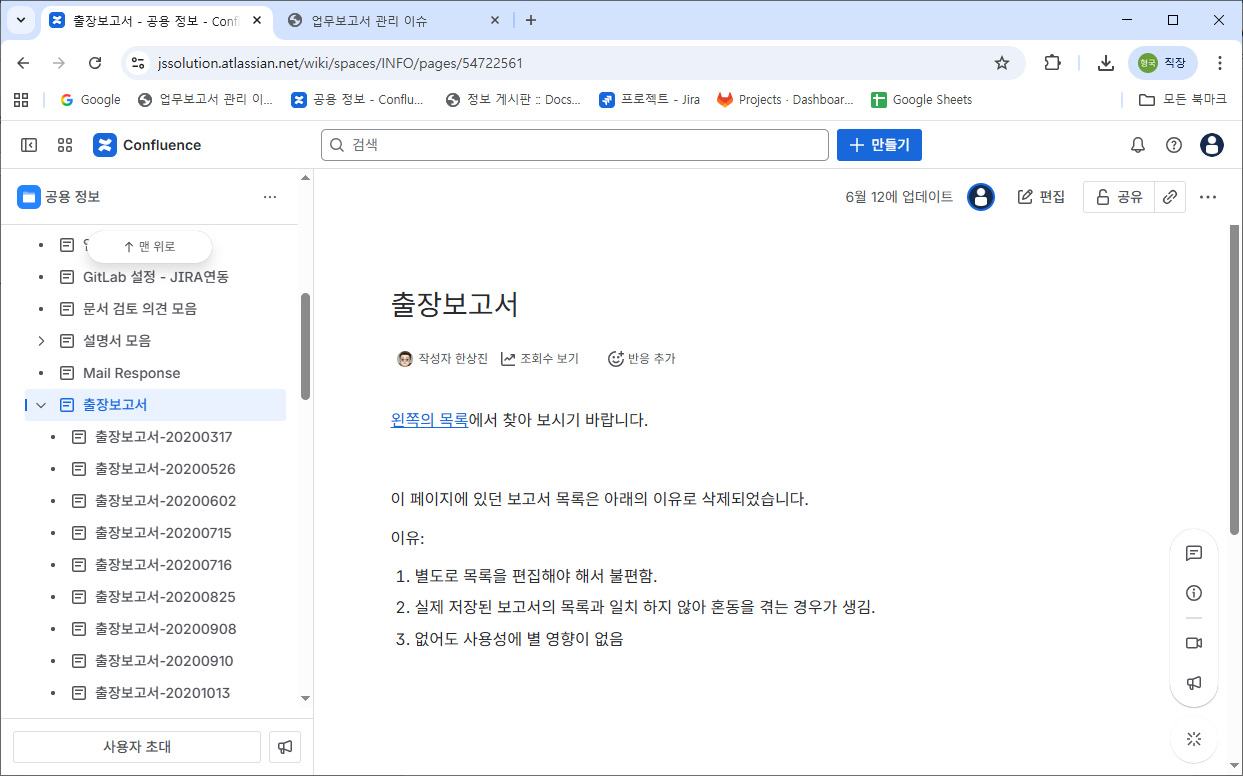Open 공용 정보 space options menu

point(270,197)
